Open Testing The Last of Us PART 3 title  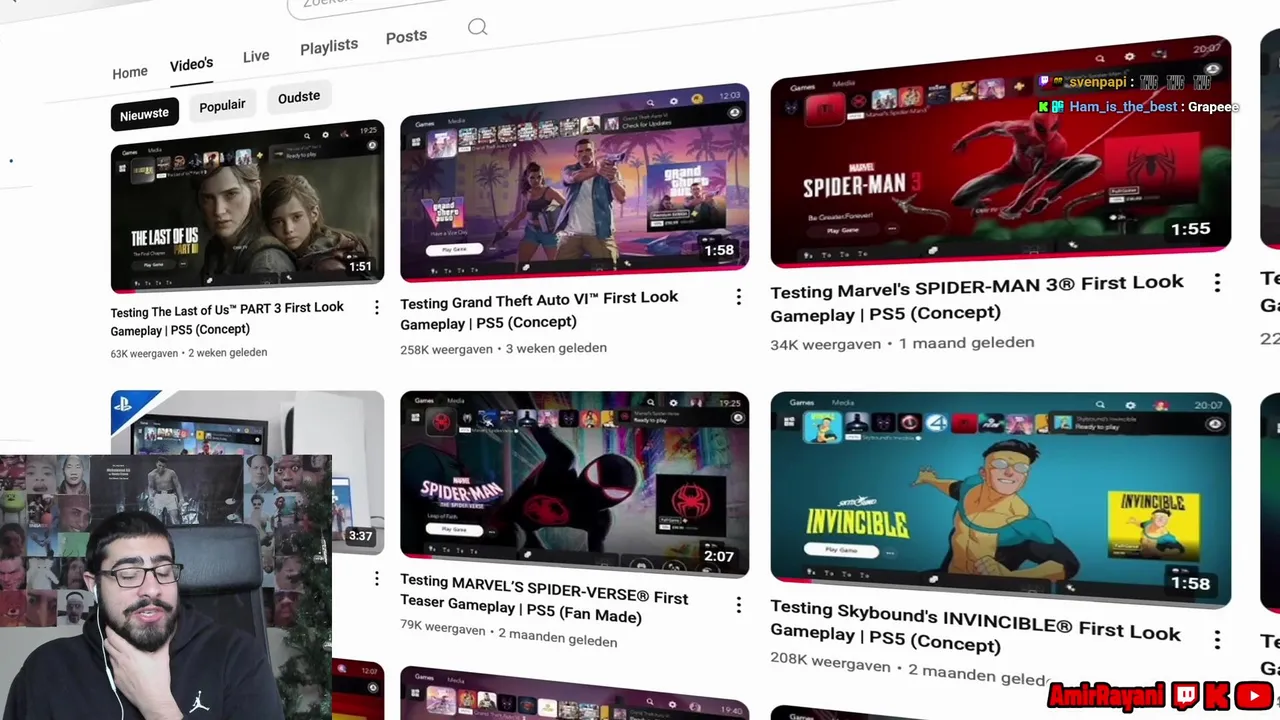[227, 319]
